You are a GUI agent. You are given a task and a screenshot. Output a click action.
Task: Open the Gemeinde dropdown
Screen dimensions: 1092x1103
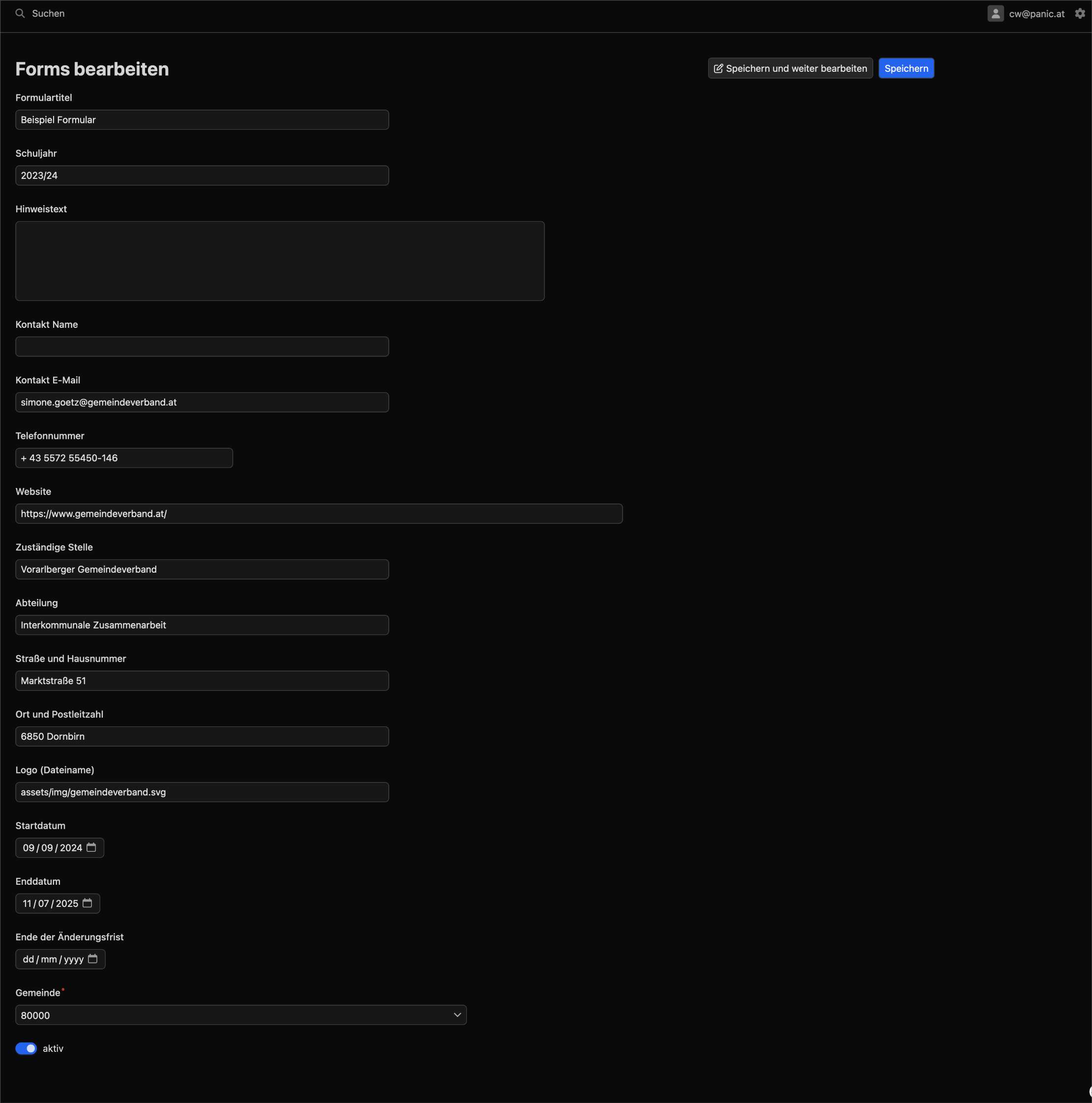pyautogui.click(x=241, y=1015)
